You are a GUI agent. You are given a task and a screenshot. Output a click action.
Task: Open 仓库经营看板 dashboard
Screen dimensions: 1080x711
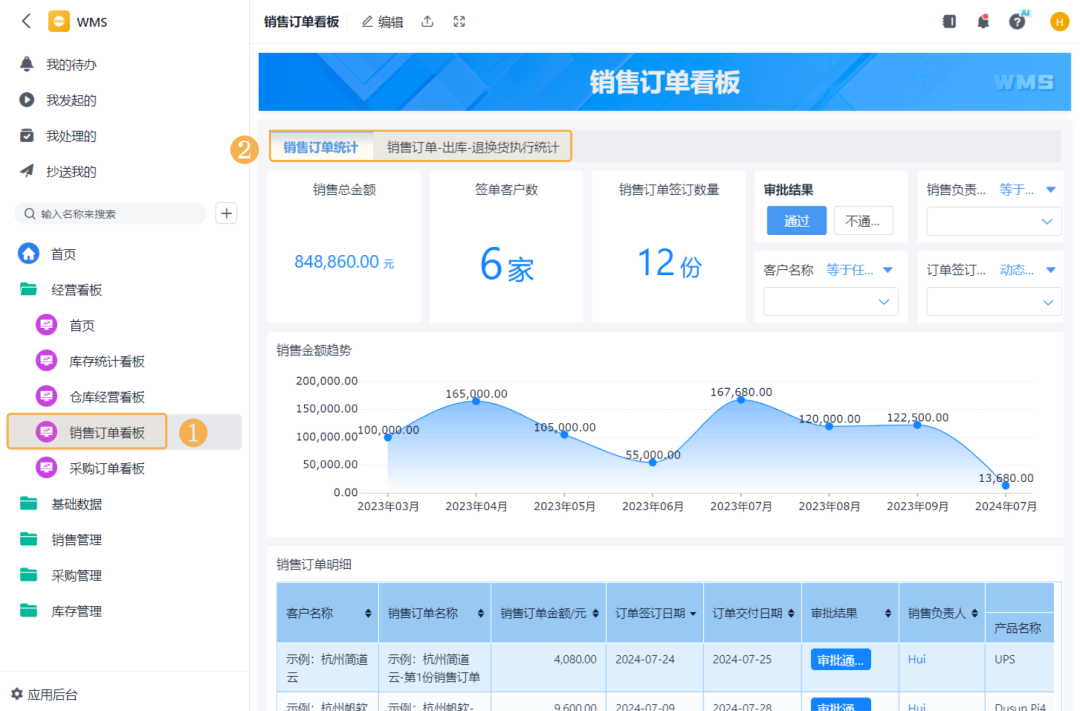(107, 397)
